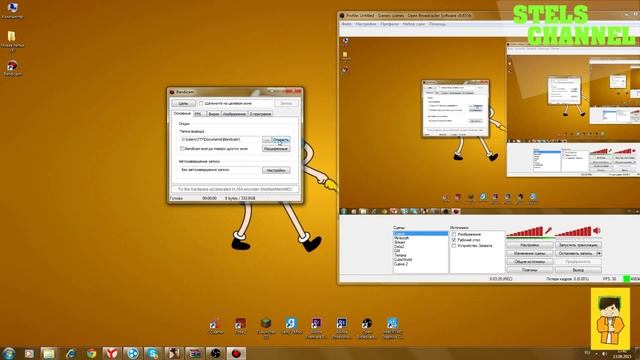This screenshot has height=360, width=640.
Task: Open the Bandicam desktop shortcut
Action: pyautogui.click(x=12, y=68)
